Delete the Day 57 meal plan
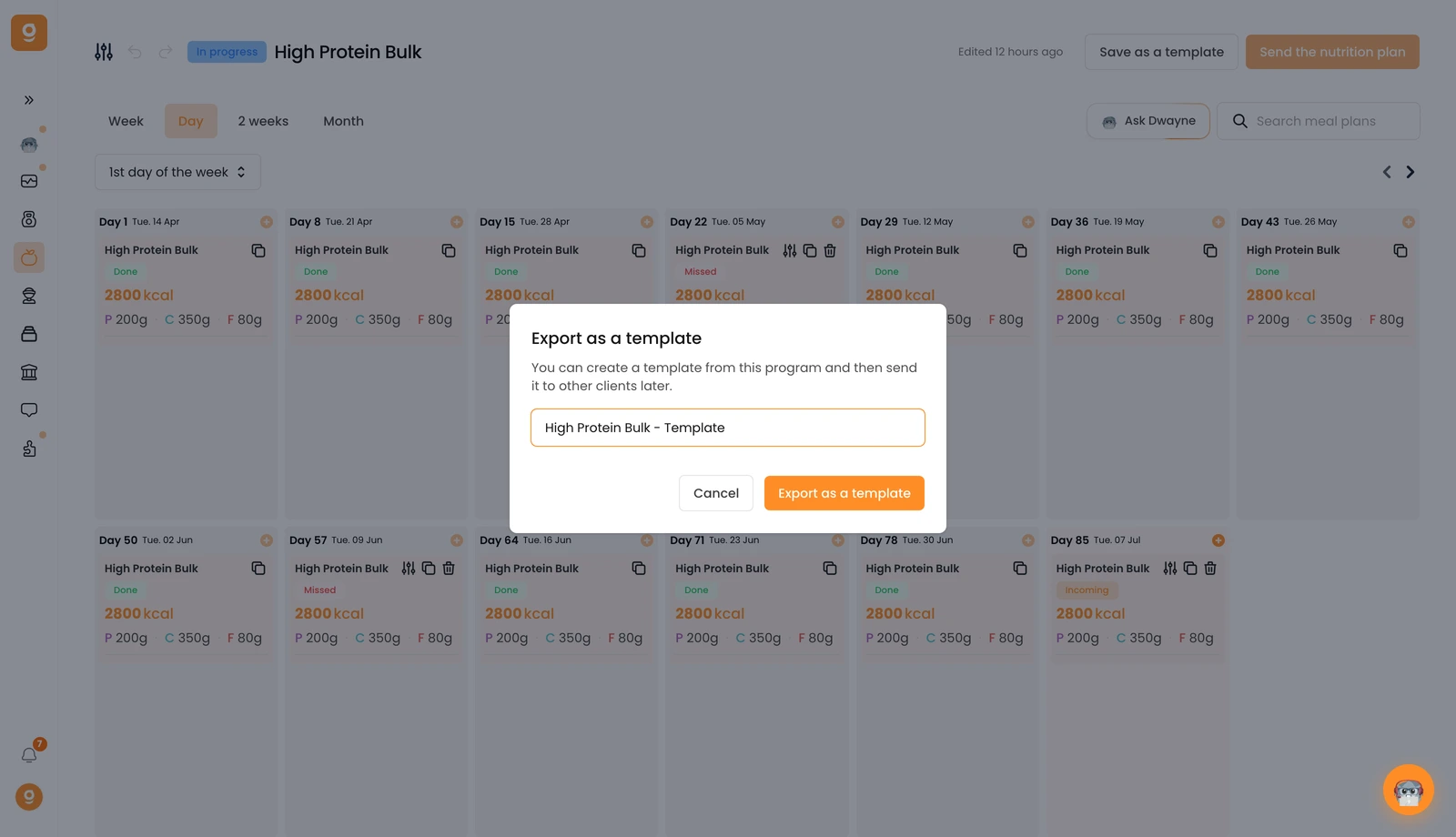 pos(449,569)
